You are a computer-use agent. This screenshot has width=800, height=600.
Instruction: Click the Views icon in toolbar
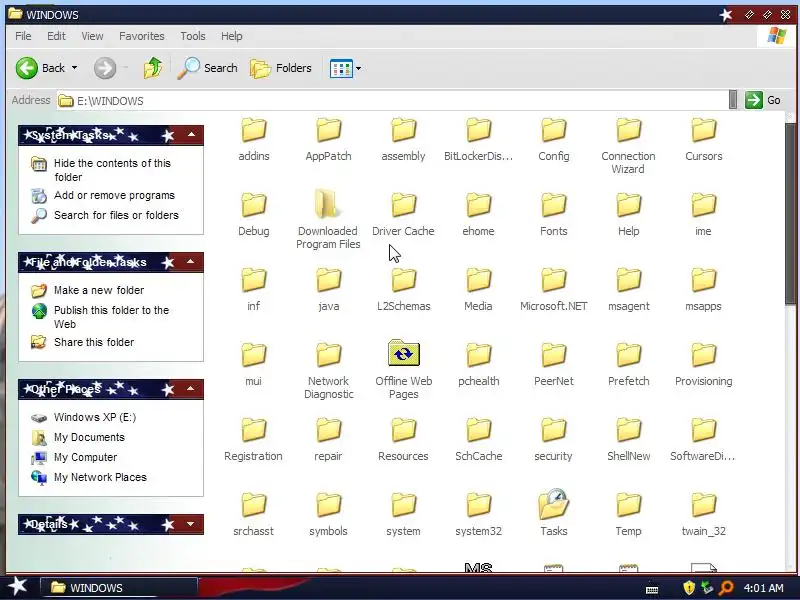click(341, 68)
